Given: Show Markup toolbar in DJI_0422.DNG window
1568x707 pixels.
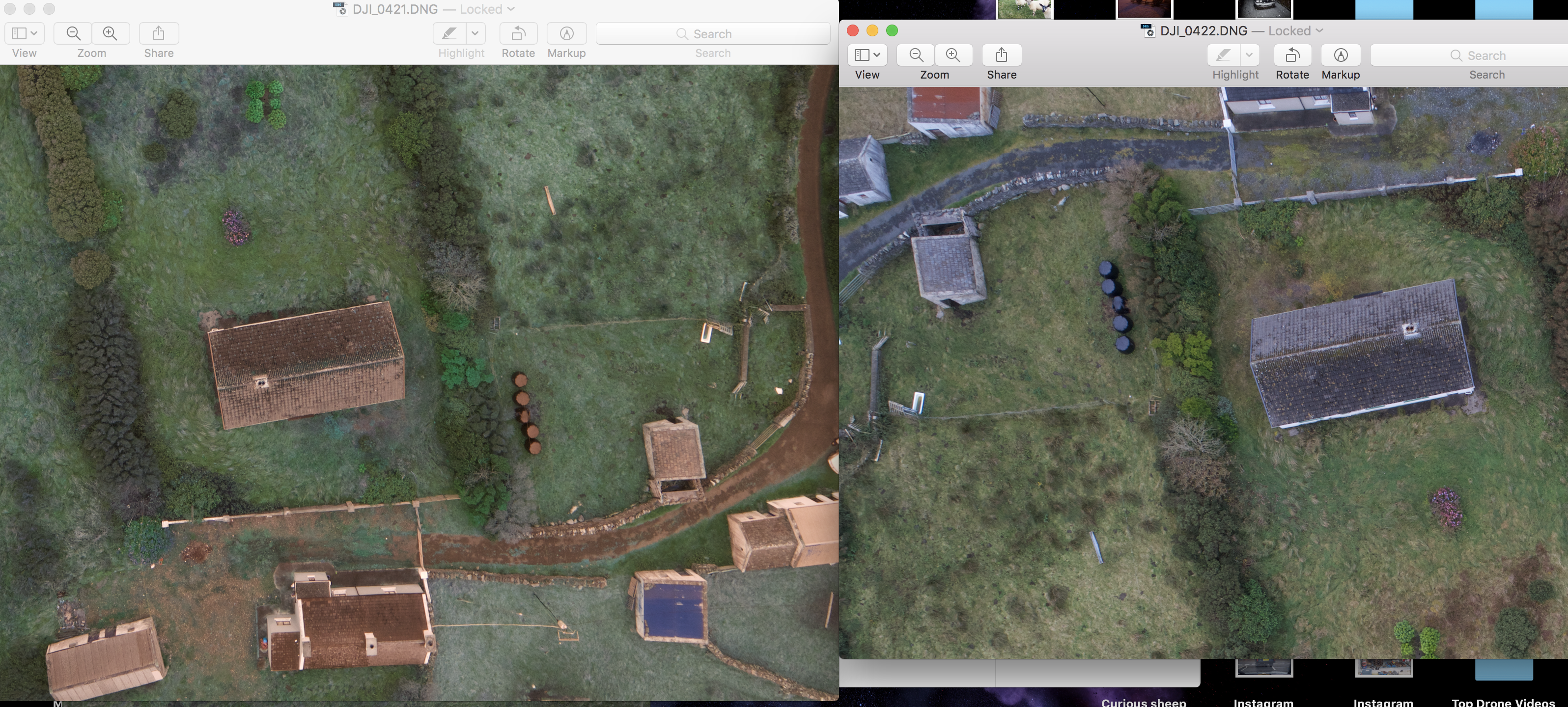Looking at the screenshot, I should pyautogui.click(x=1341, y=55).
